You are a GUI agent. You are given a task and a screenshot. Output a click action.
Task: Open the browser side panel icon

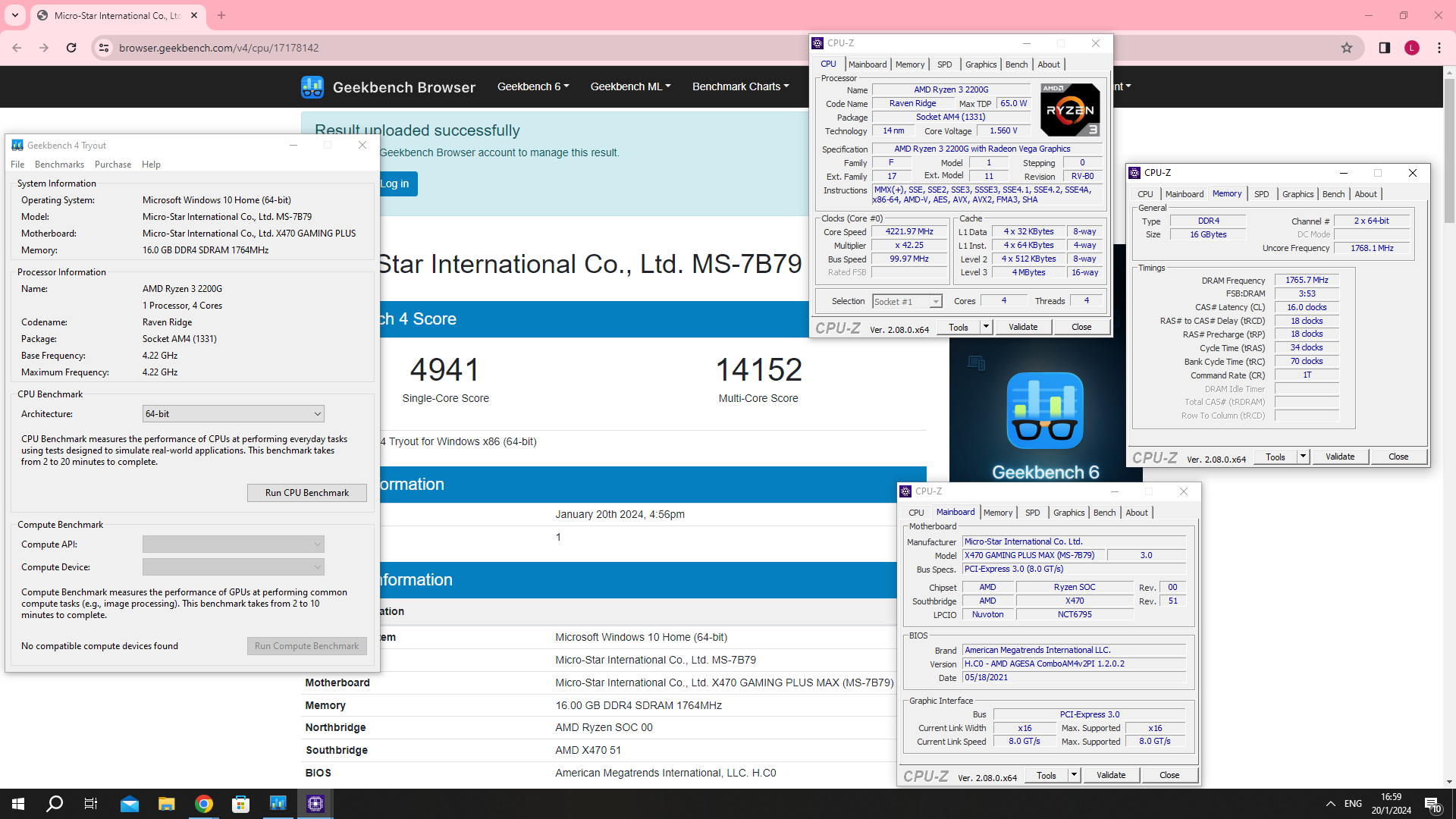click(x=1384, y=48)
